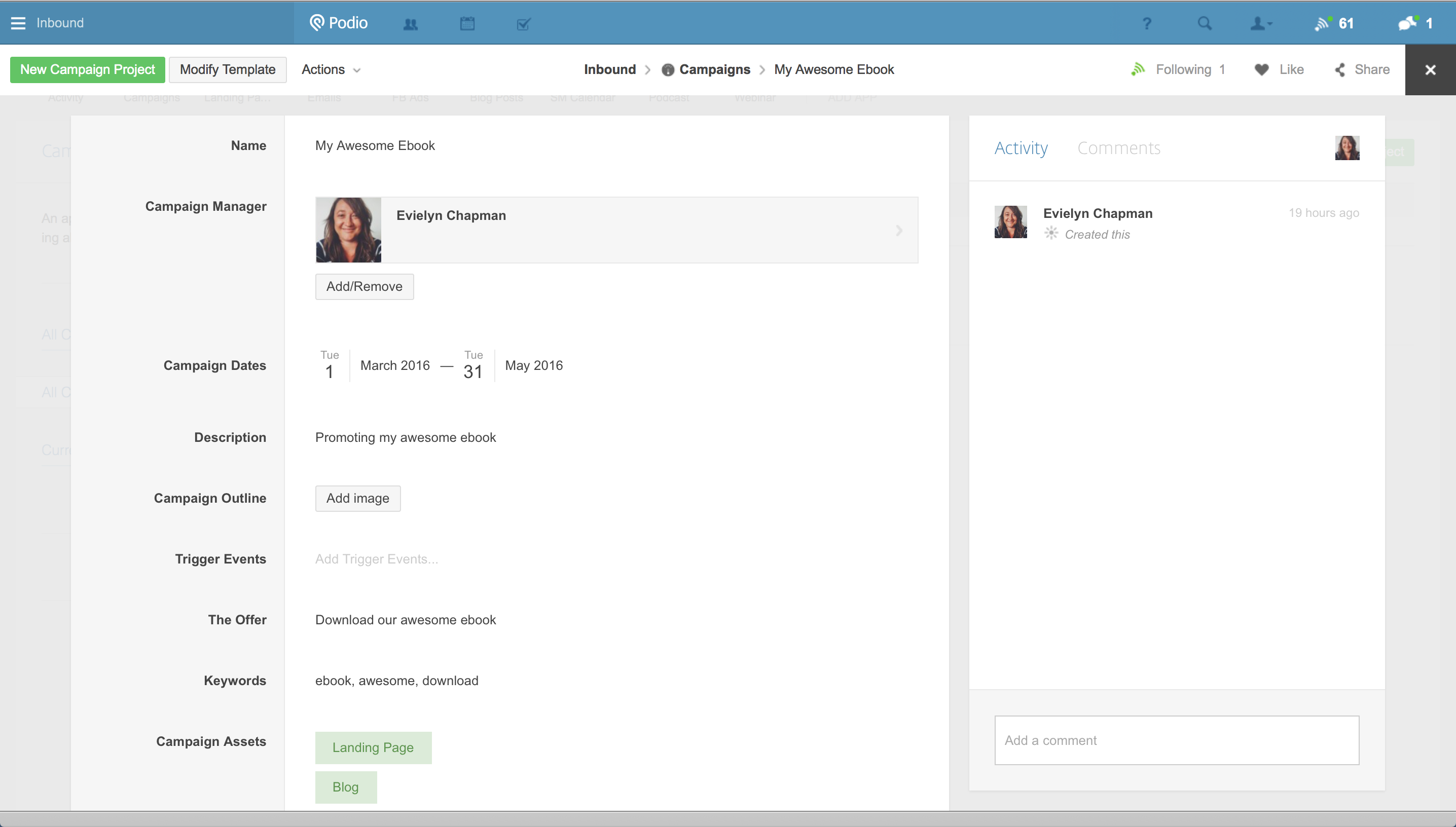Image resolution: width=1456 pixels, height=827 pixels.
Task: Click the Add a comment field
Action: click(x=1176, y=740)
